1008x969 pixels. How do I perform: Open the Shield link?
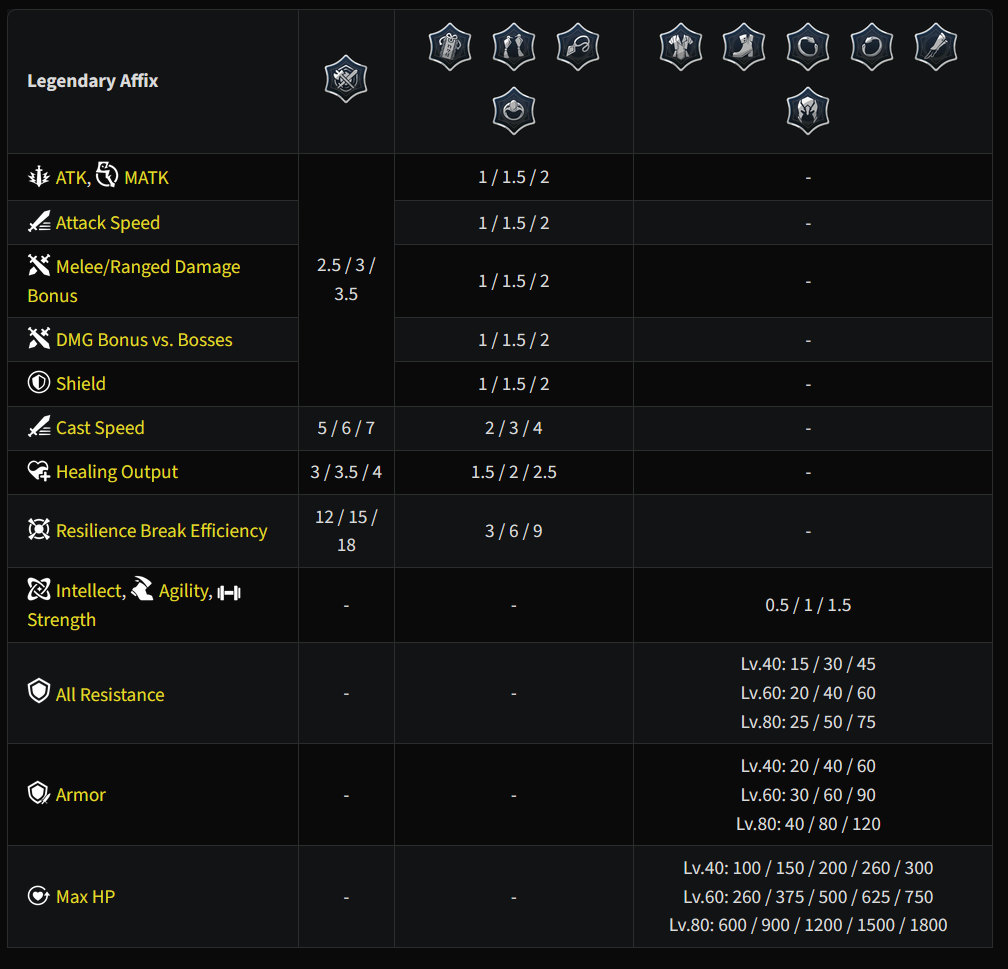coord(80,384)
